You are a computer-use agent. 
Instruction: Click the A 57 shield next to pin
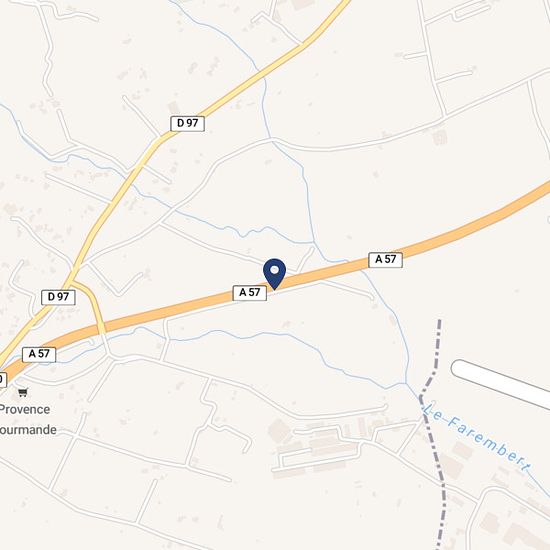[250, 293]
